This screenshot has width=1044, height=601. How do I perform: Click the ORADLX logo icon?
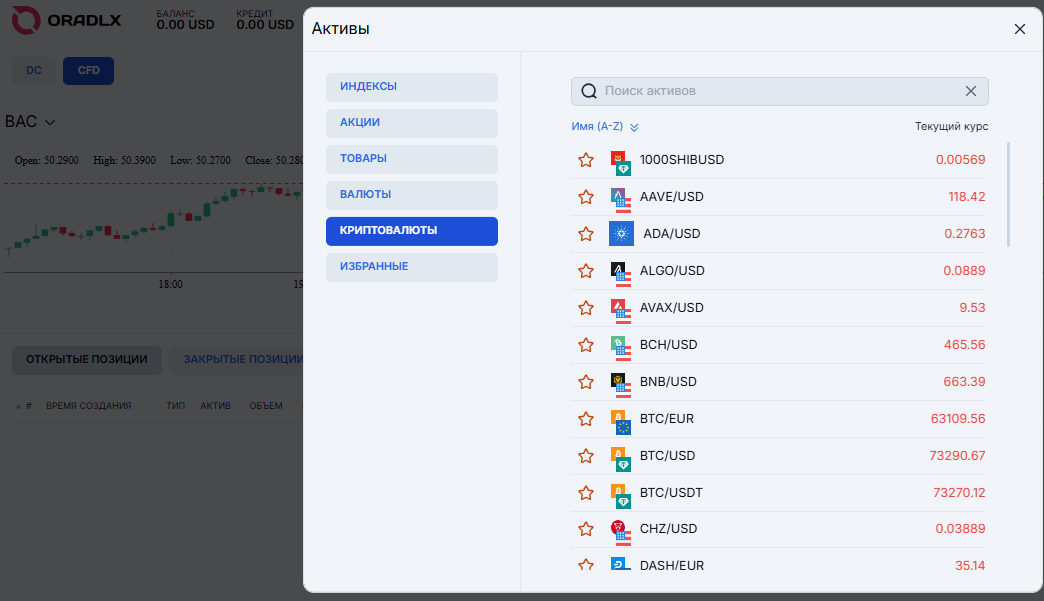(x=26, y=19)
